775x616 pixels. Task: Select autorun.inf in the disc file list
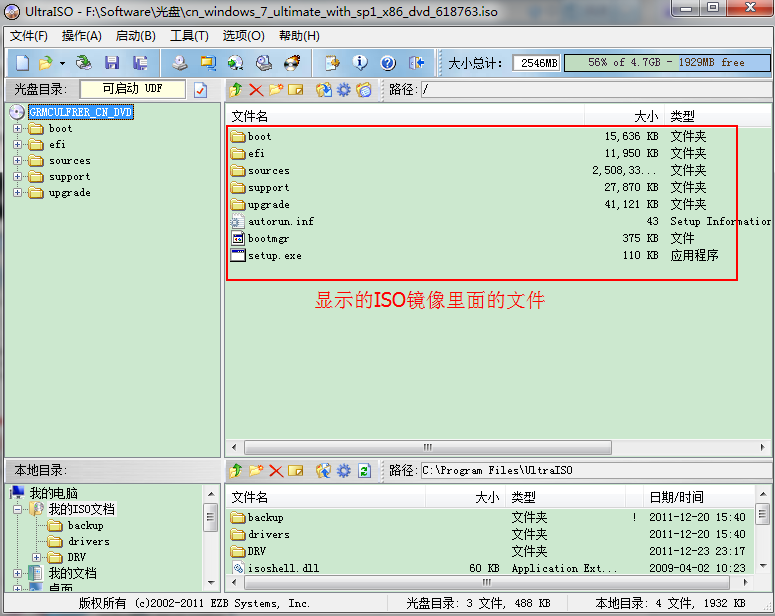point(280,221)
